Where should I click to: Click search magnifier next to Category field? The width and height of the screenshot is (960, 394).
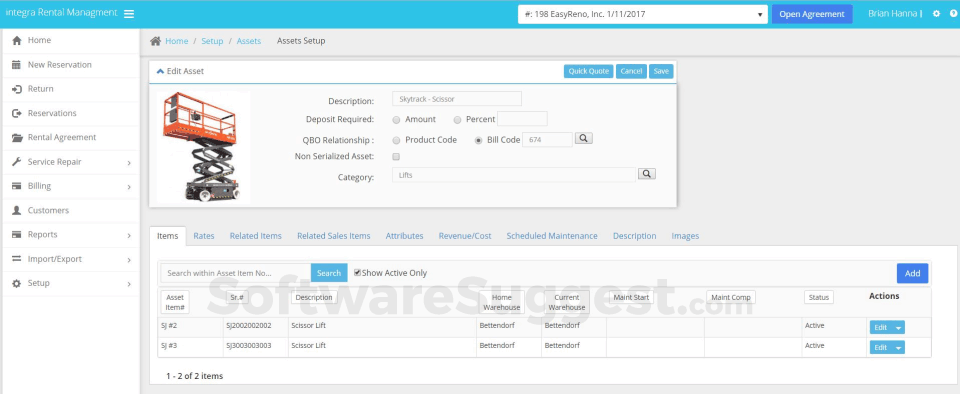[x=647, y=174]
